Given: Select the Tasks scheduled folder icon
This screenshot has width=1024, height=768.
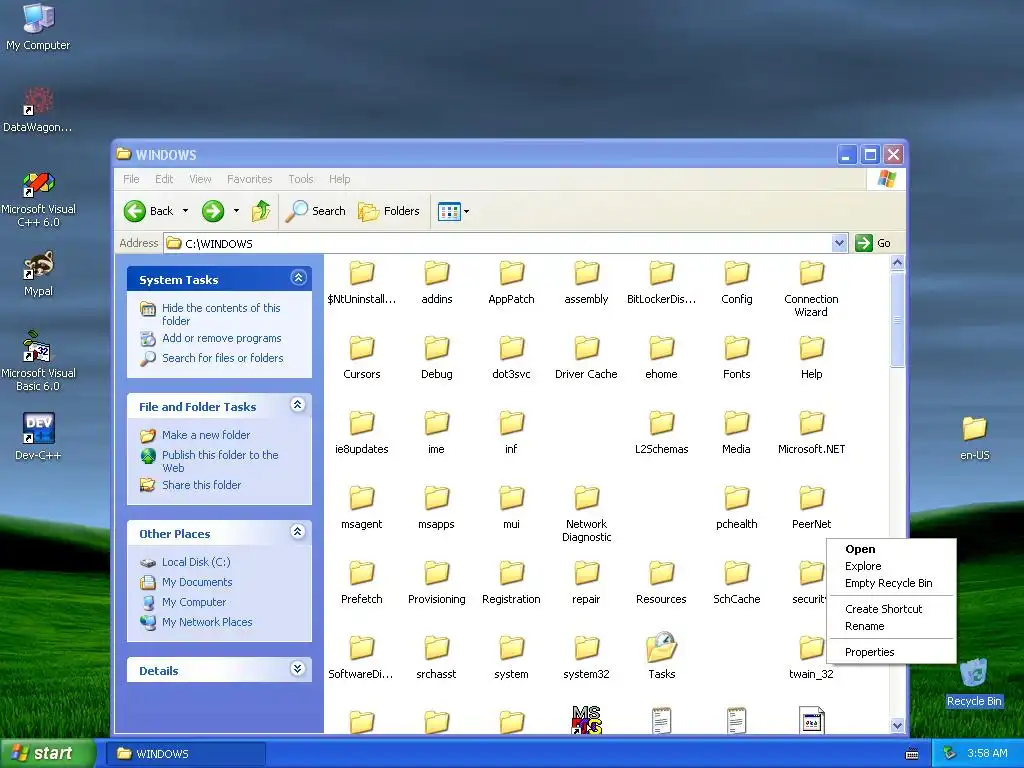Looking at the screenshot, I should click(662, 647).
